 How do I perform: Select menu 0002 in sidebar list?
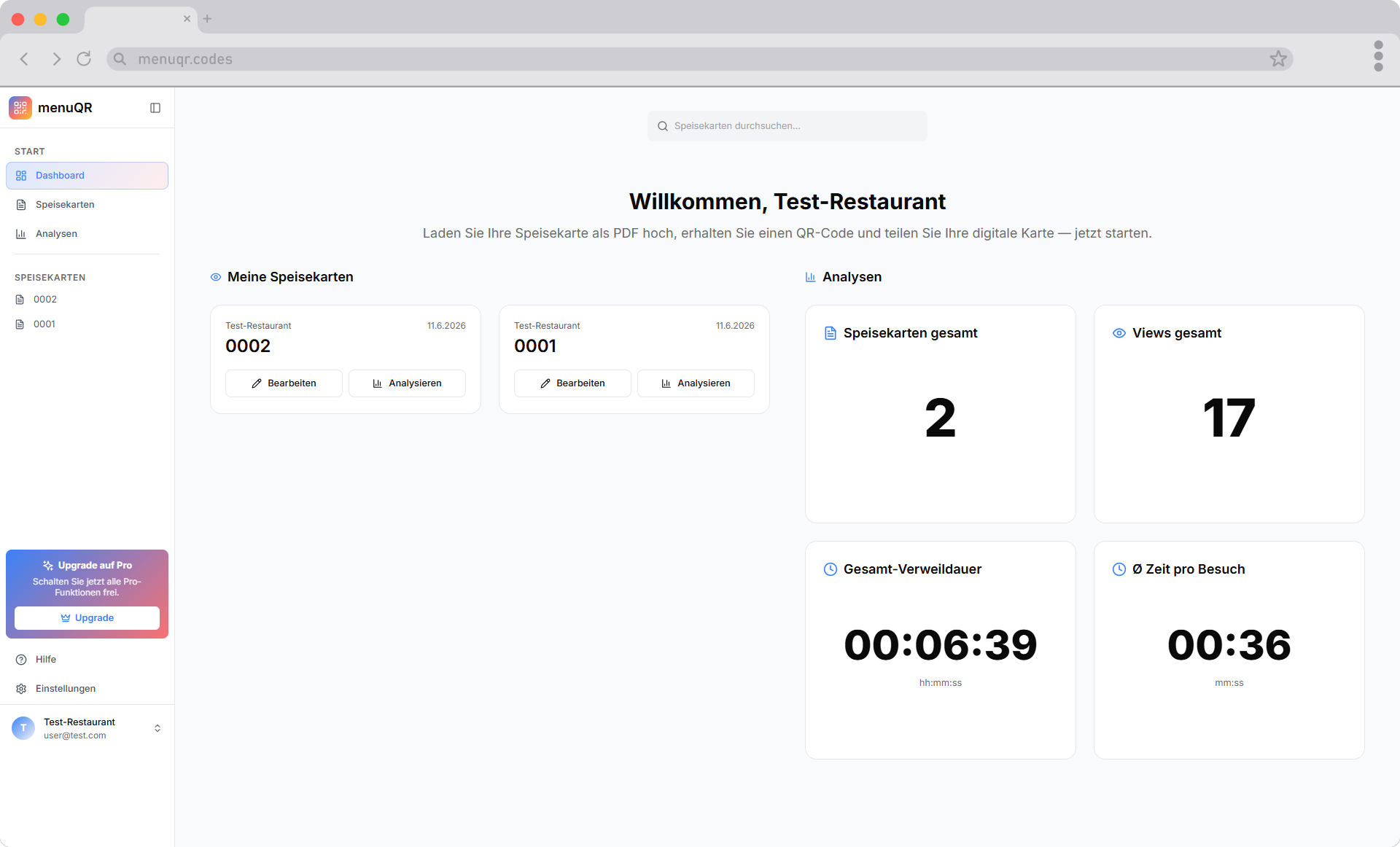pyautogui.click(x=87, y=300)
